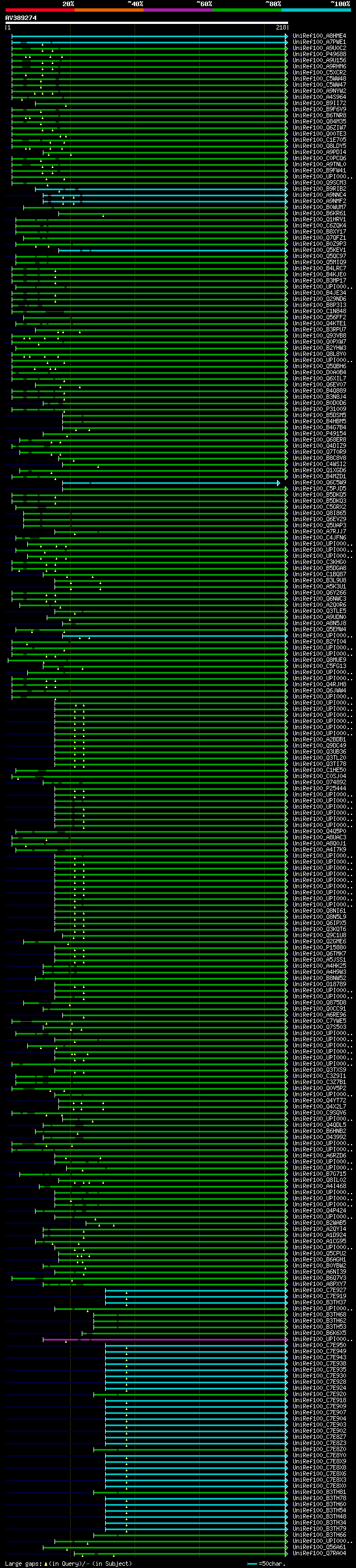
Task: Select UniRef100_A9NMF2 label
Action: point(319,201)
